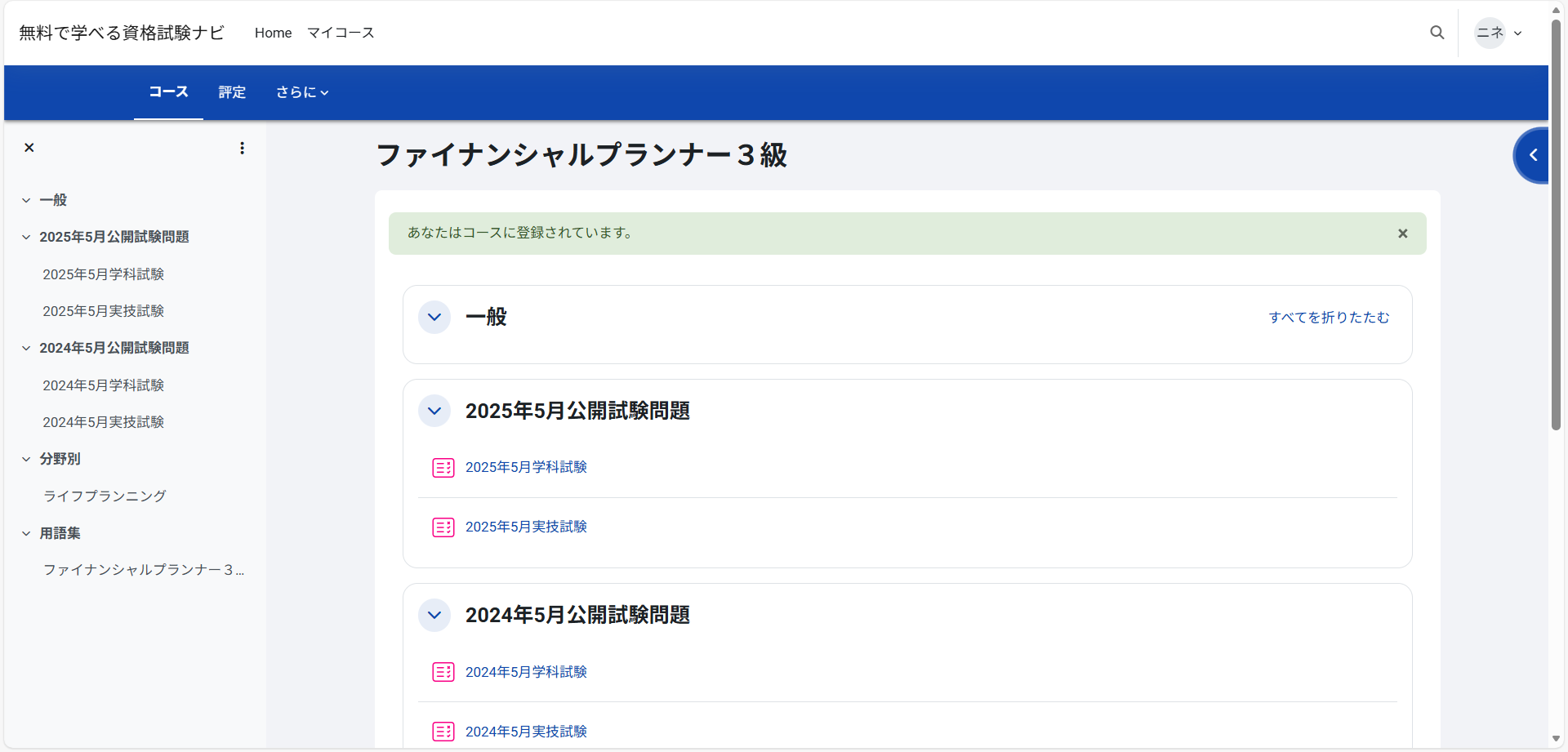Click the quiz icon for 2025年5月学科試験
1568x752 pixels.
point(443,468)
